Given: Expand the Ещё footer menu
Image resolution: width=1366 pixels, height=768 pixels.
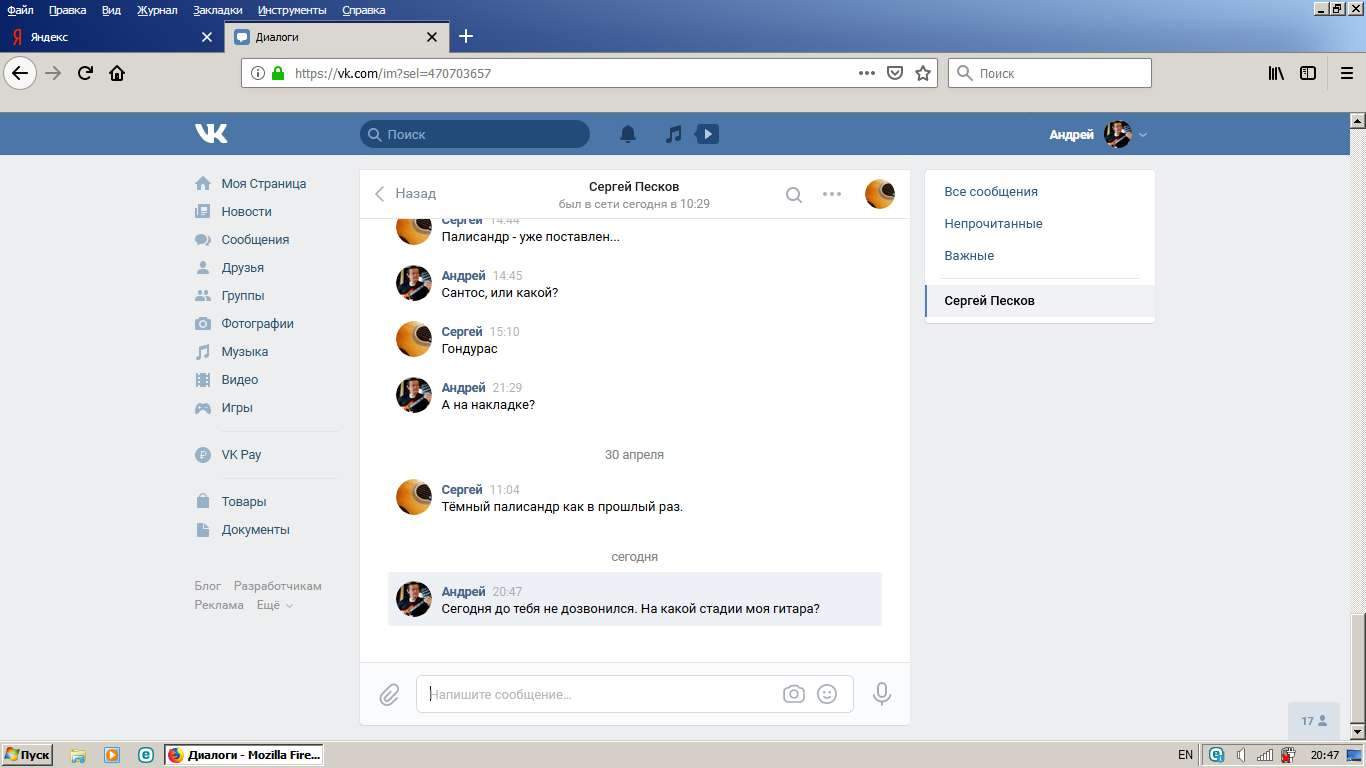Looking at the screenshot, I should [274, 605].
